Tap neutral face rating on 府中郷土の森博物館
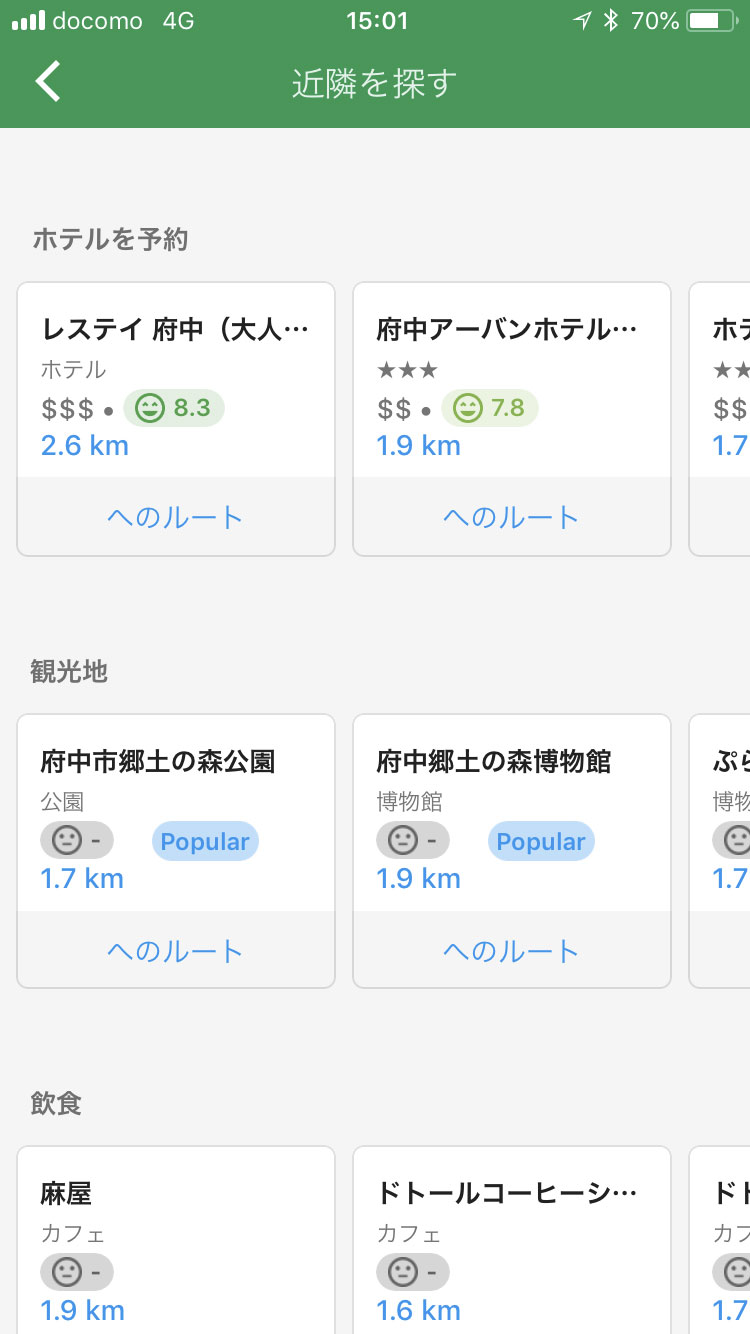Image resolution: width=750 pixels, height=1334 pixels. coord(413,841)
